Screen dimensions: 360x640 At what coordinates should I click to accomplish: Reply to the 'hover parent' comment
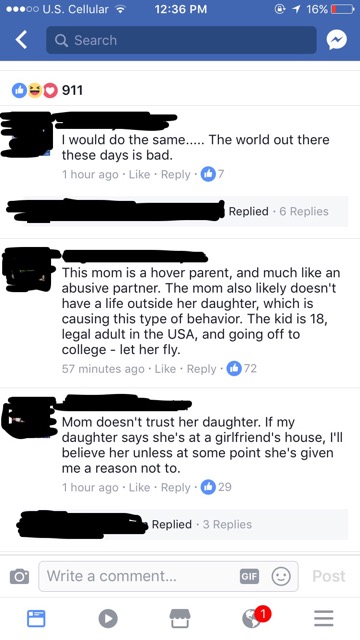(202, 369)
